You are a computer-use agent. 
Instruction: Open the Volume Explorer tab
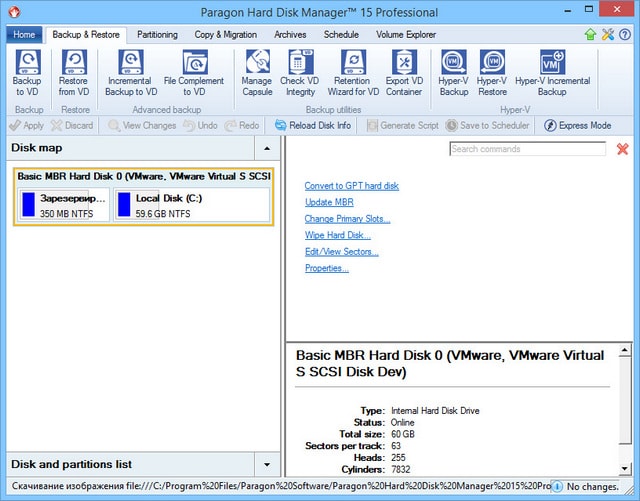408,34
